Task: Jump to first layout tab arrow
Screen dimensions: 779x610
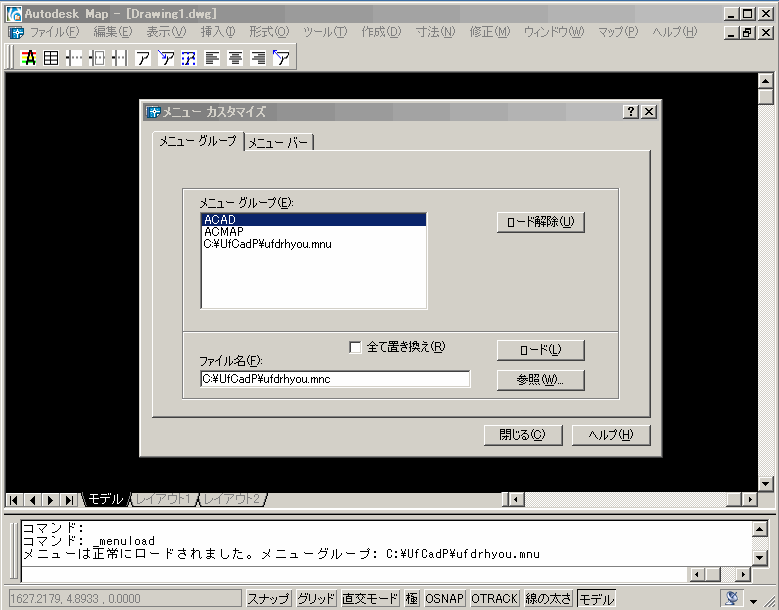Action: pyautogui.click(x=14, y=500)
